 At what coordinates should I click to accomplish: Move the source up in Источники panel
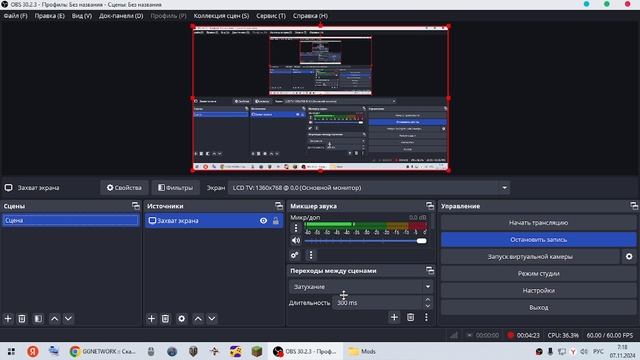click(198, 318)
